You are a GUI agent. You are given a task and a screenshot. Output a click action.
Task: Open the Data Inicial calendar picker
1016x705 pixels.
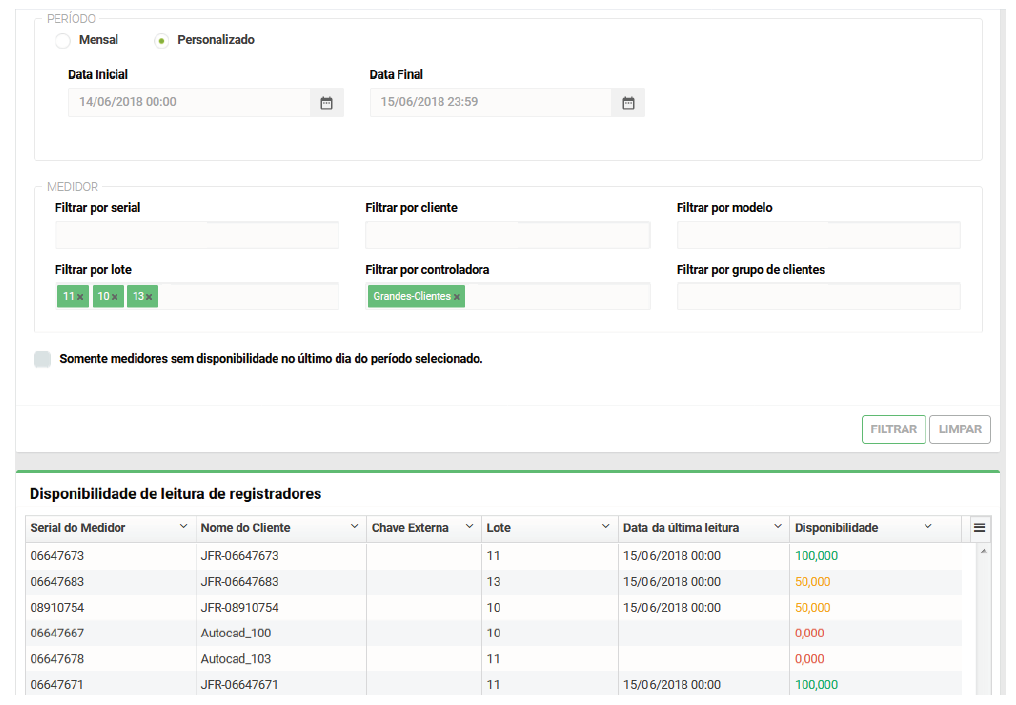click(x=326, y=103)
